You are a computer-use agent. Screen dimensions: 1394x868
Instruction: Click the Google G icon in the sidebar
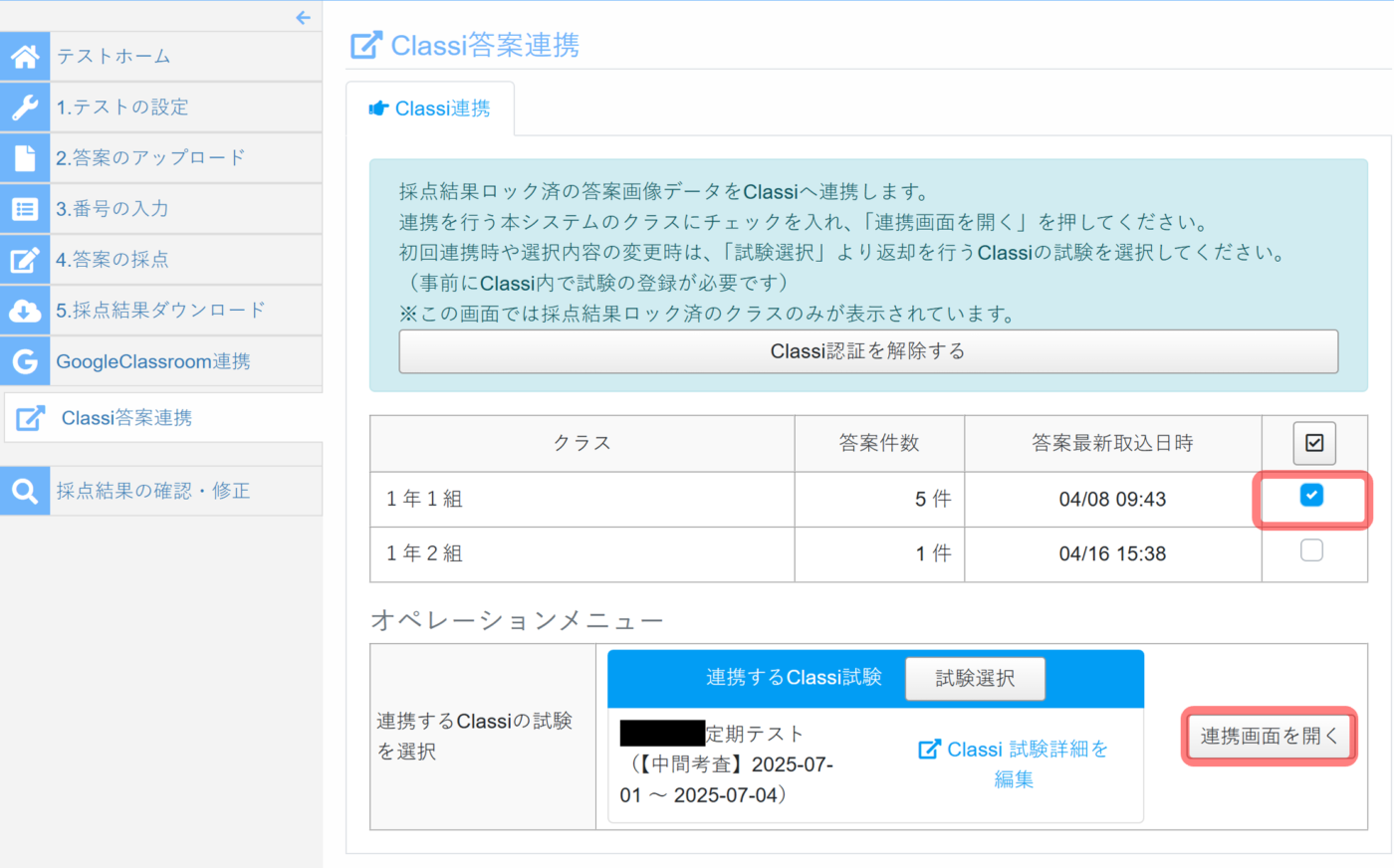[x=25, y=361]
